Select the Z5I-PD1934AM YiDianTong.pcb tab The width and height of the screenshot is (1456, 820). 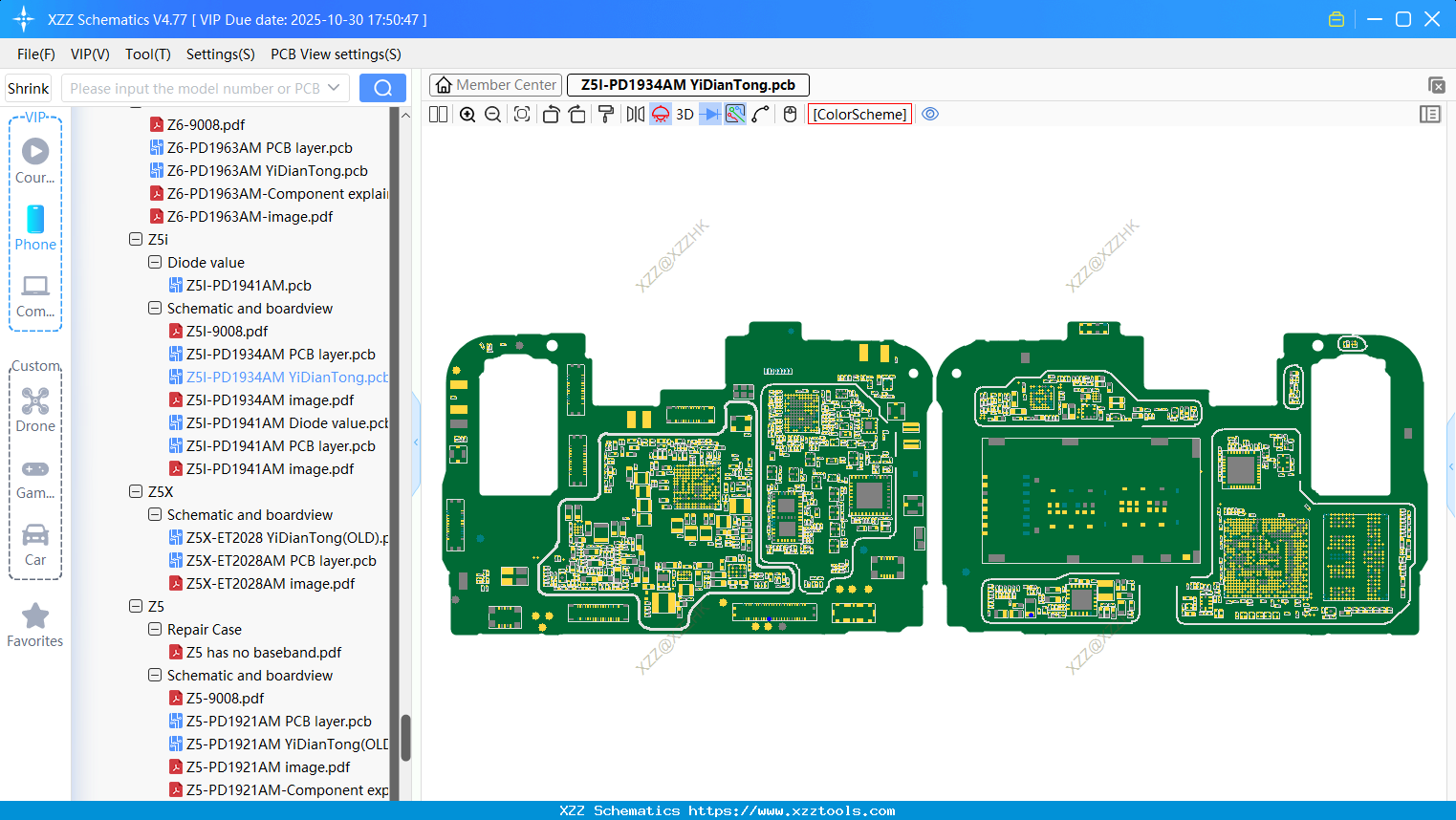(x=686, y=85)
